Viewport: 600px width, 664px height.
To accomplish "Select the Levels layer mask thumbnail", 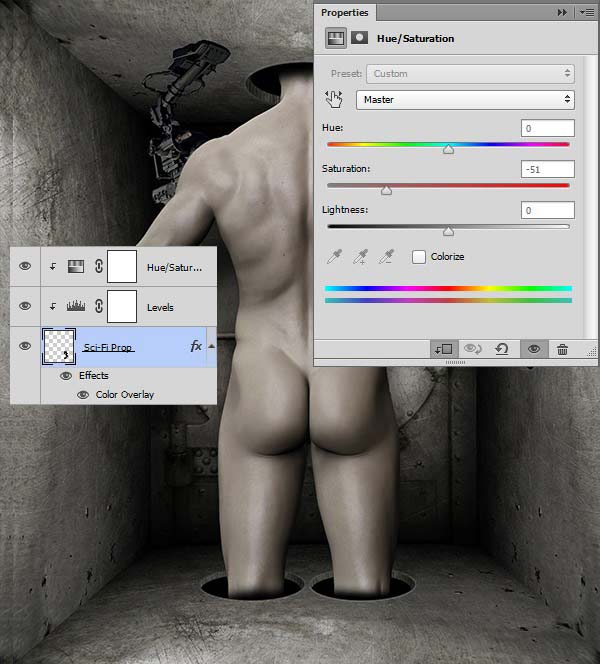I will [122, 306].
